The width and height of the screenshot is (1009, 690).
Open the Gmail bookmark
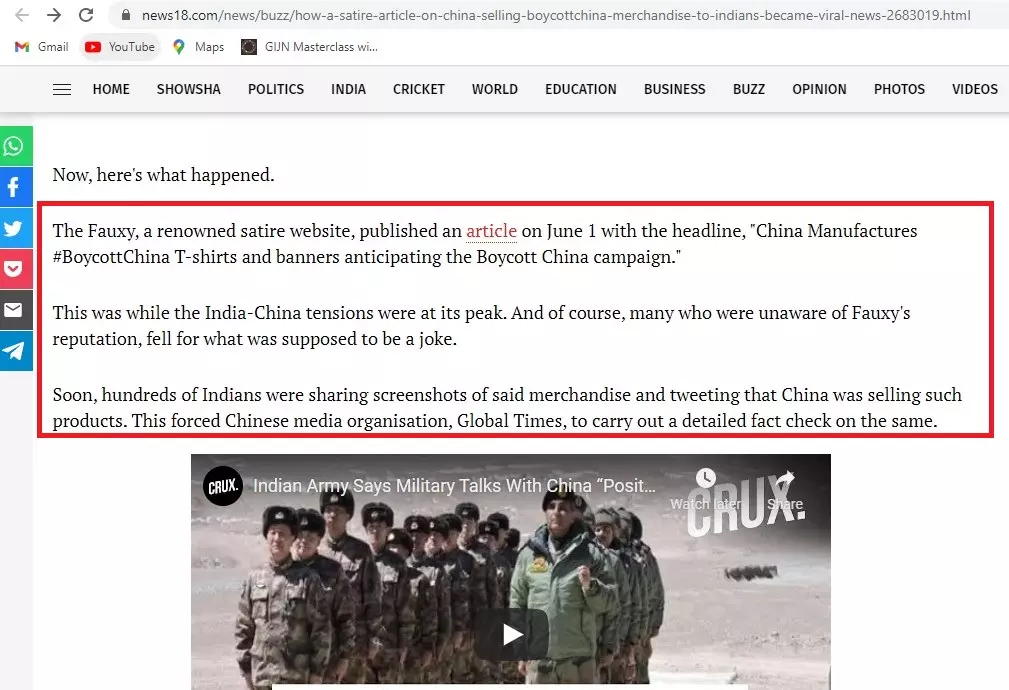pyautogui.click(x=42, y=47)
